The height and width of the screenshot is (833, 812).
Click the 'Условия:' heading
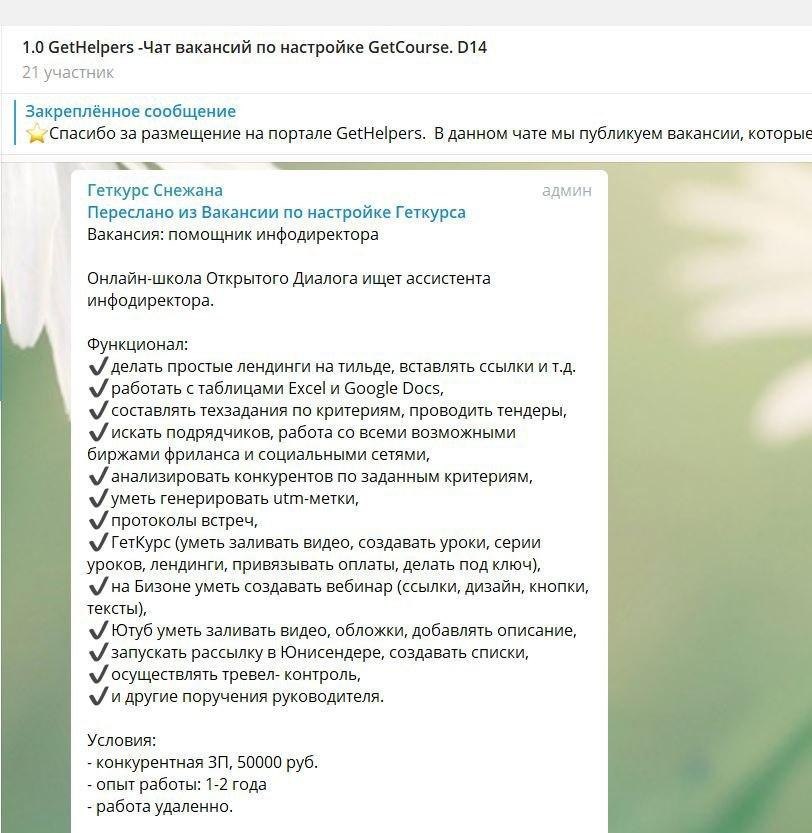click(122, 740)
